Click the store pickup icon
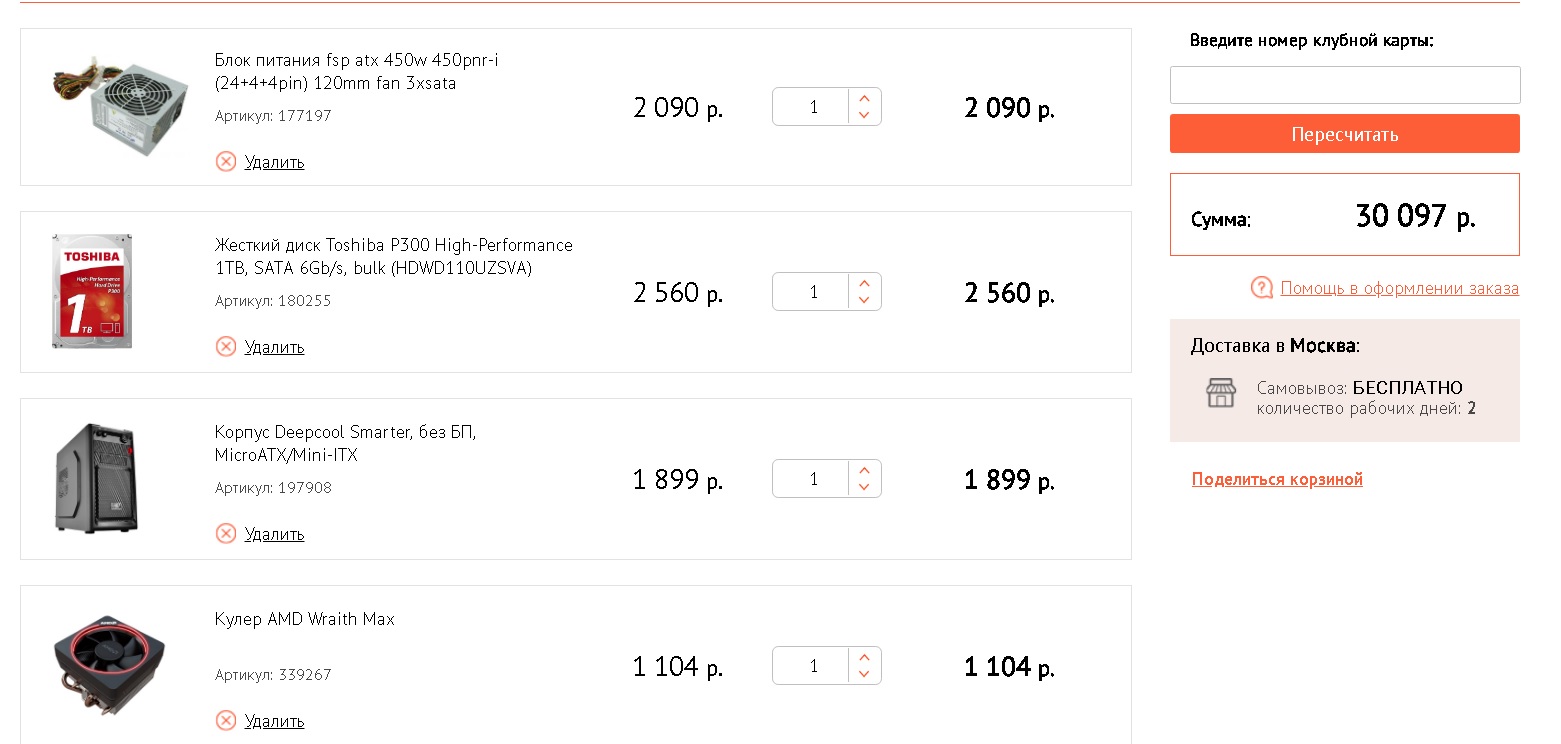 [x=1221, y=393]
